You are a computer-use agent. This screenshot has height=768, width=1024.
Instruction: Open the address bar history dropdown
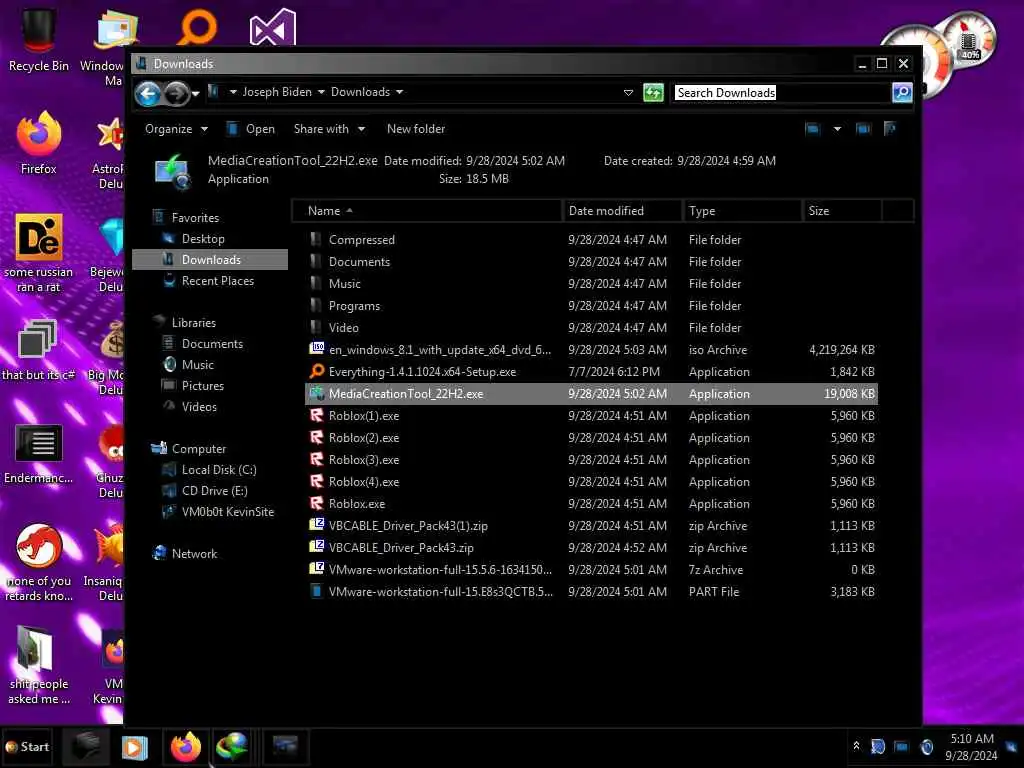tap(628, 93)
